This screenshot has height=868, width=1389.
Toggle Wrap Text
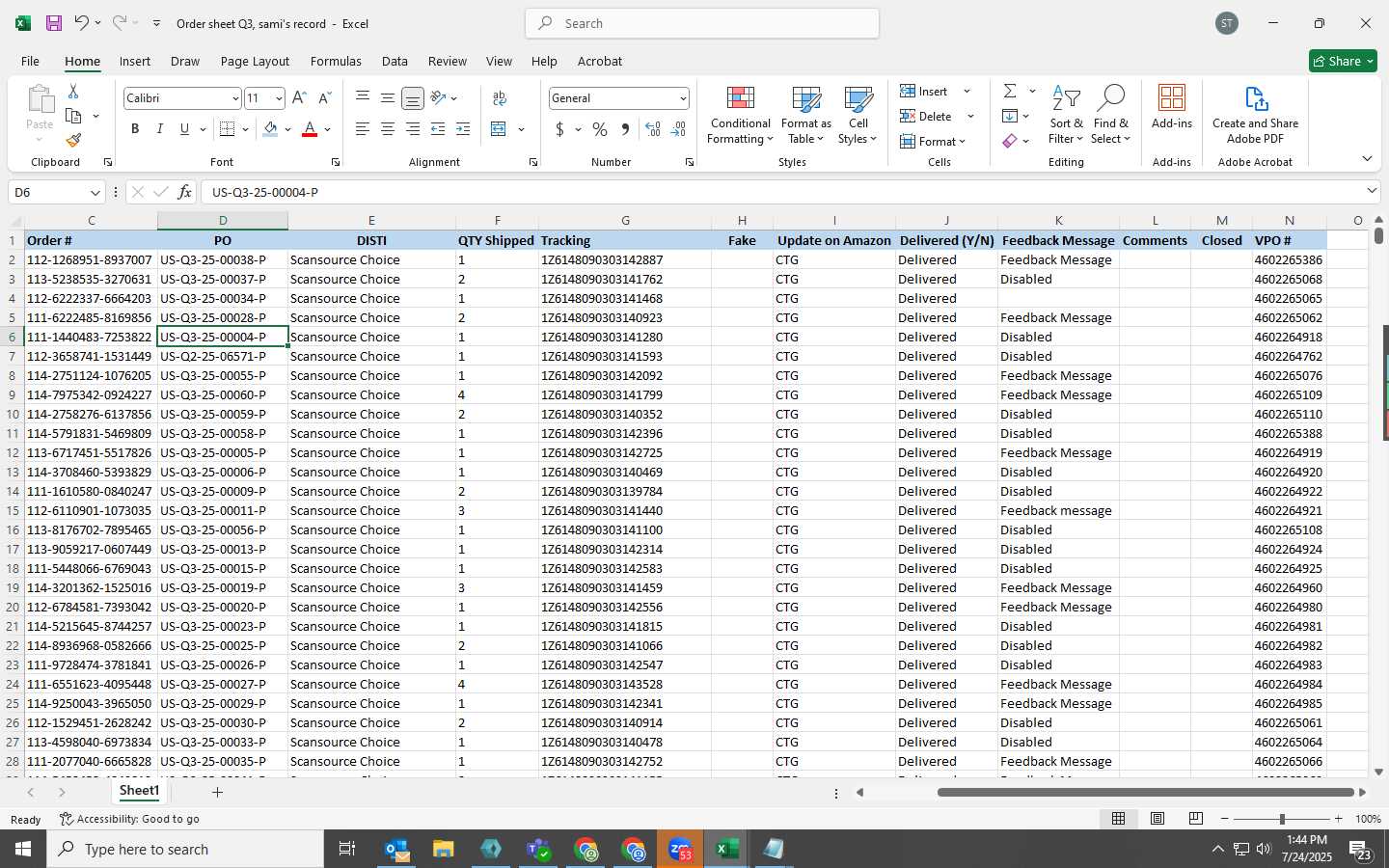click(500, 97)
